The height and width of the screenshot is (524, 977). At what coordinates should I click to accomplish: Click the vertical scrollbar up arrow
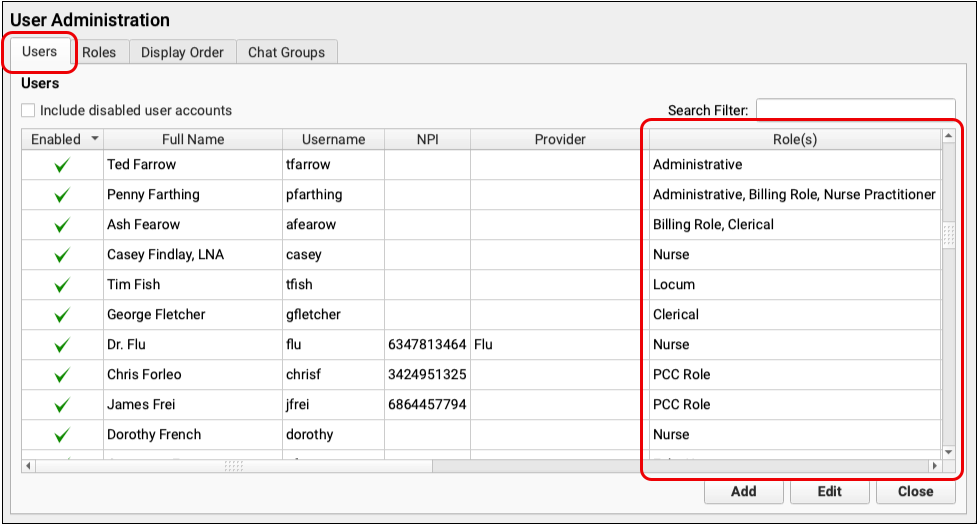pos(948,136)
